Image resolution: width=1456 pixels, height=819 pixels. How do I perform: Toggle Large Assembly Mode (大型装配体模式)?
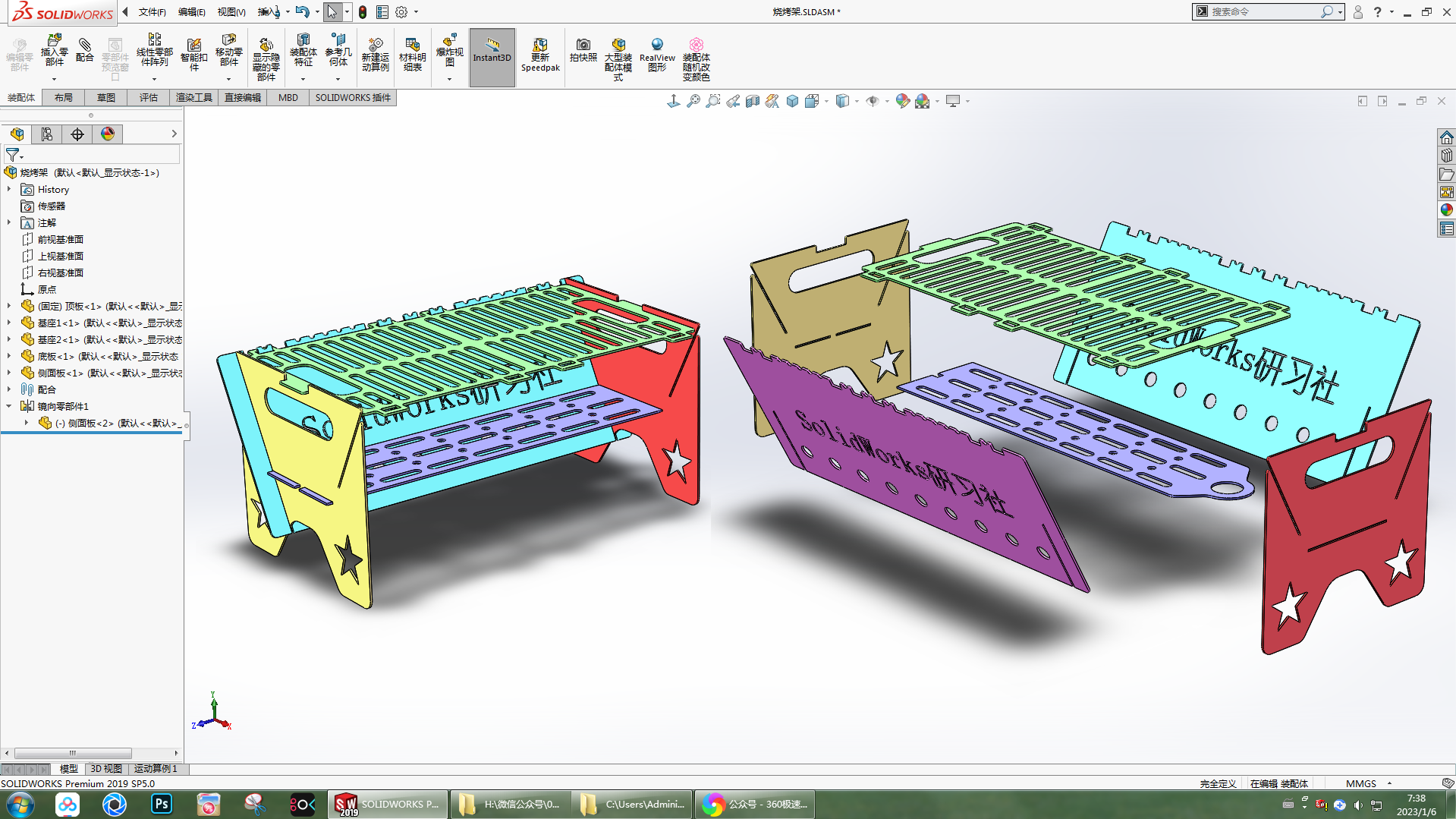pos(618,58)
